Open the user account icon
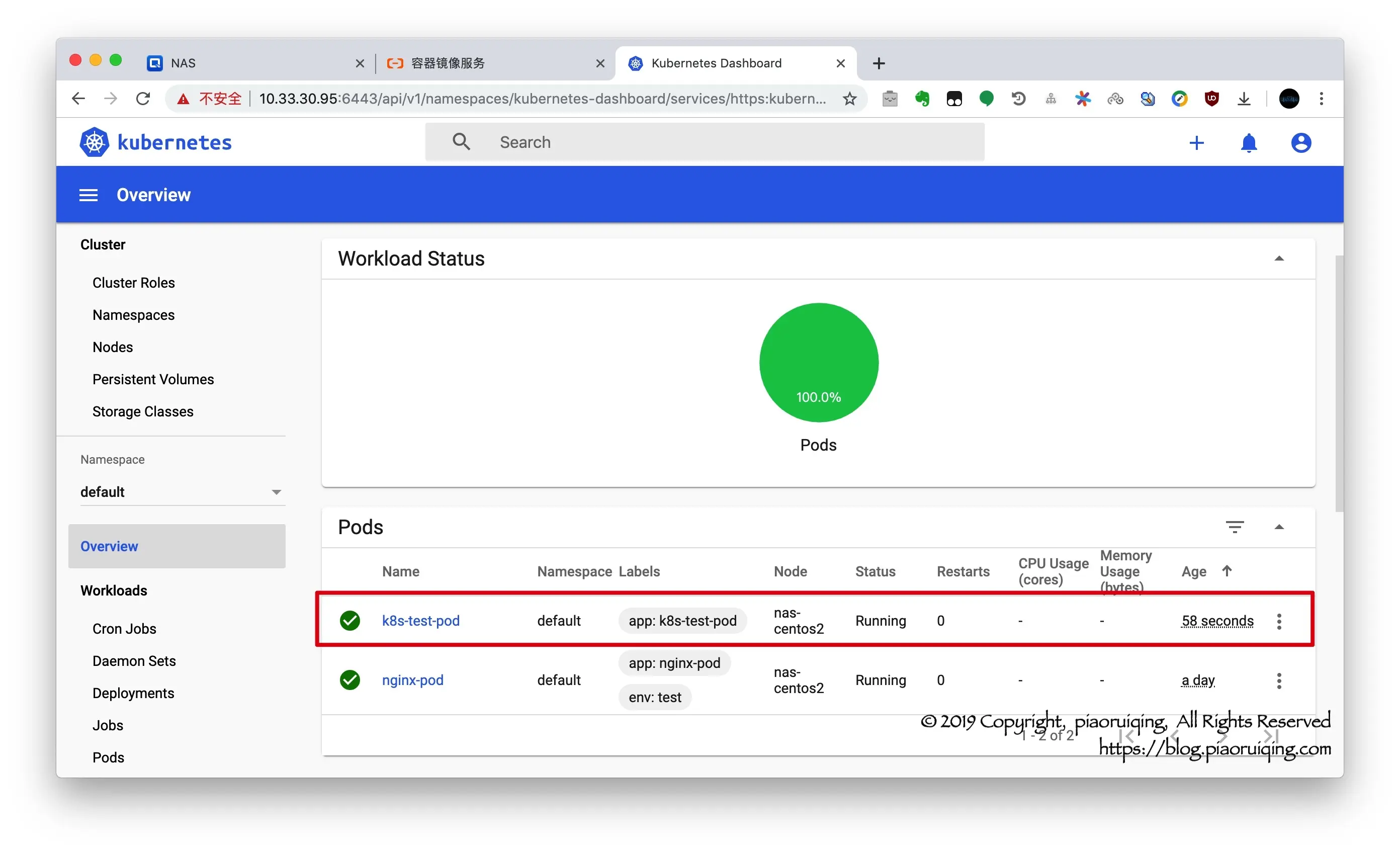The height and width of the screenshot is (852, 1400). point(1300,143)
